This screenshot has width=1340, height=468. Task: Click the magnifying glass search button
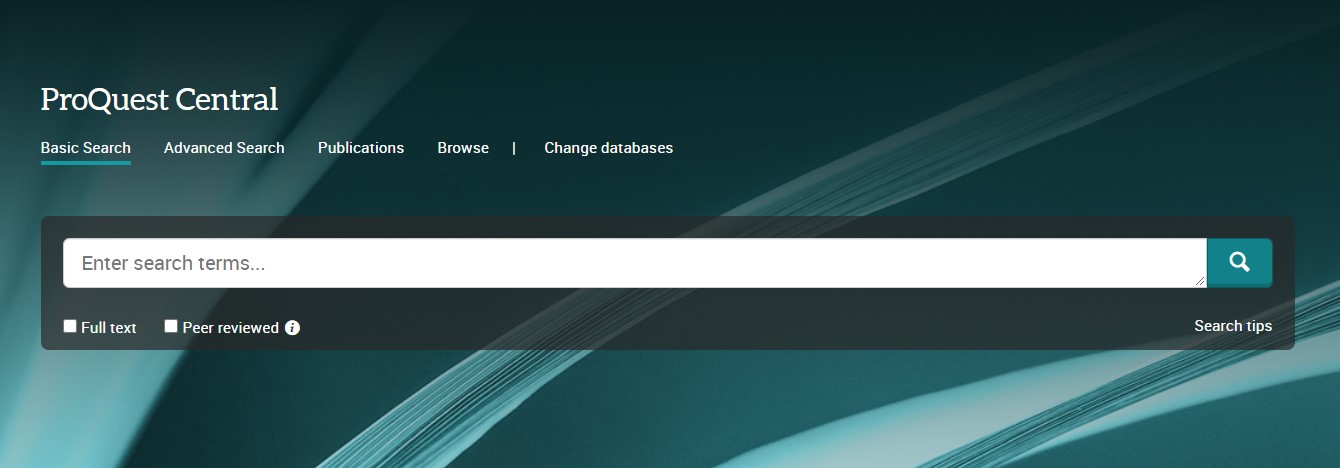(x=1239, y=263)
